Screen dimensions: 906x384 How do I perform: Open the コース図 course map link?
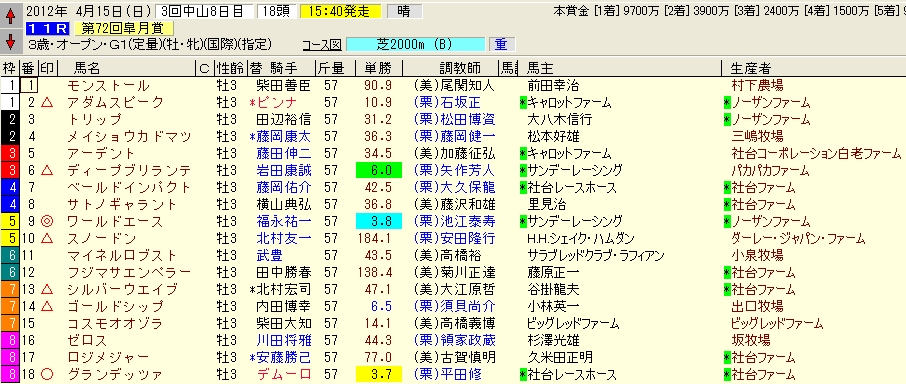click(322, 45)
